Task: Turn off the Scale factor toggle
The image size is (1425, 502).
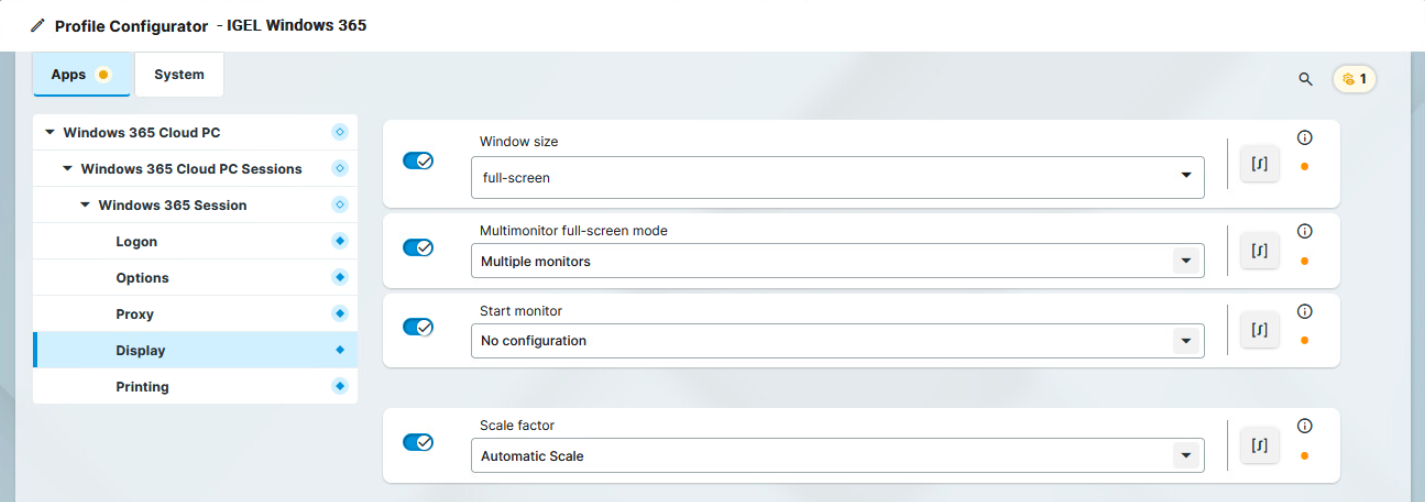Action: pos(418,442)
